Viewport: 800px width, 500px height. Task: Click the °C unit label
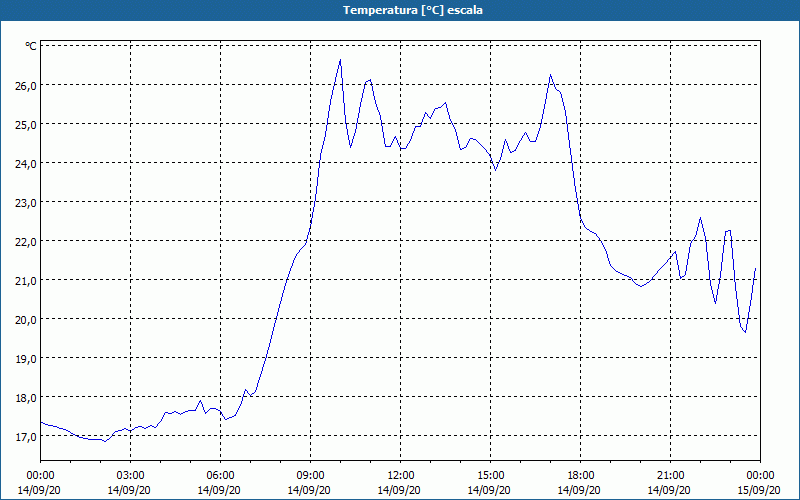coord(31,46)
